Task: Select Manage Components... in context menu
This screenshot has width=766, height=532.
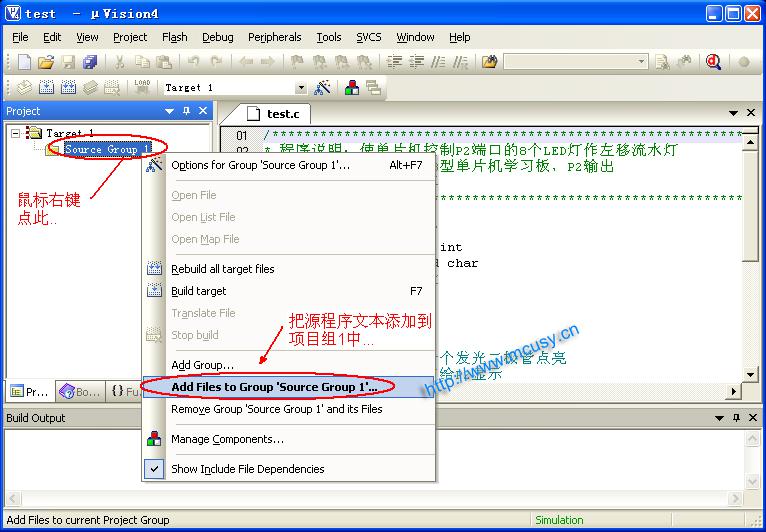Action: pos(288,439)
